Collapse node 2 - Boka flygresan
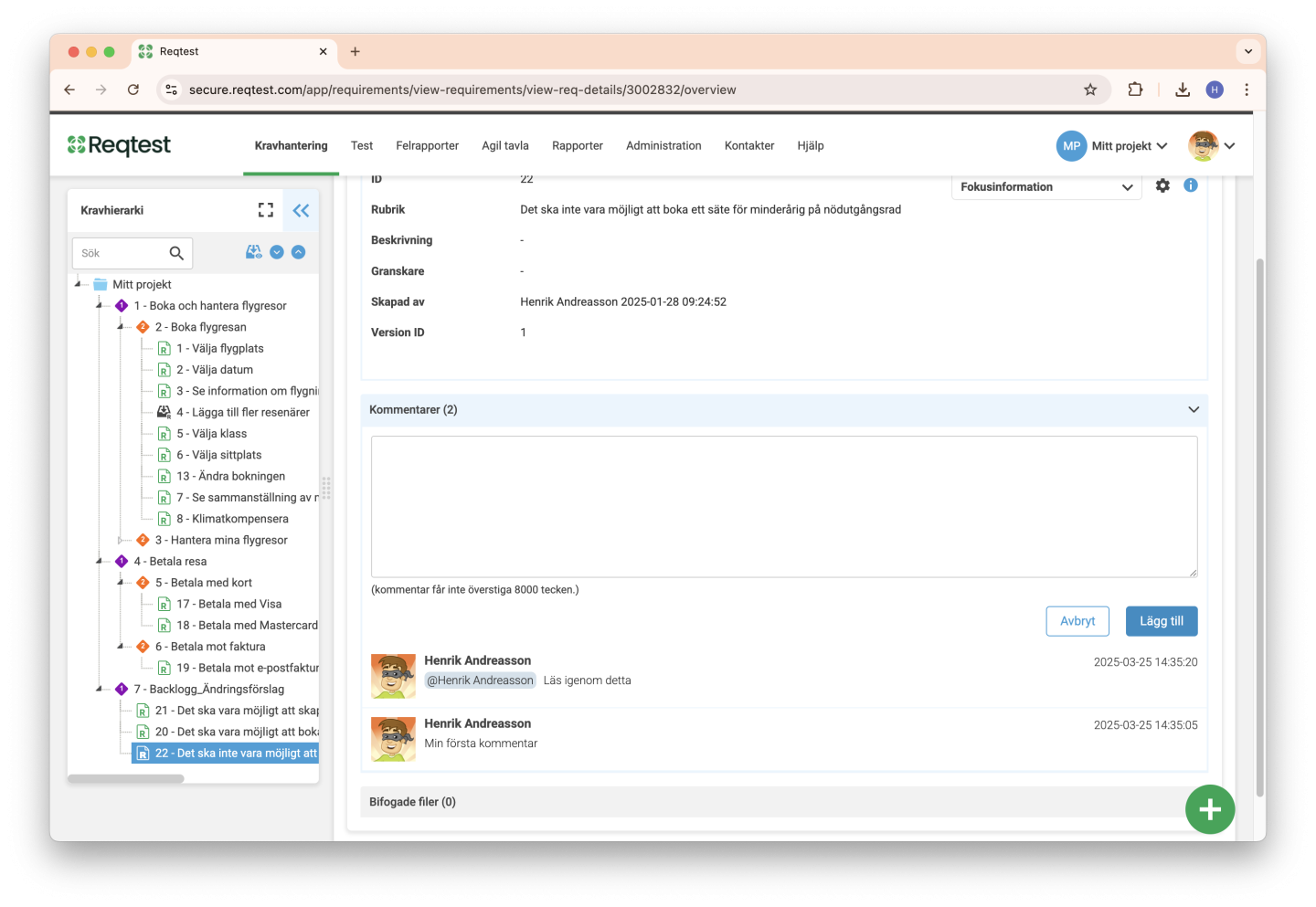 [x=121, y=327]
